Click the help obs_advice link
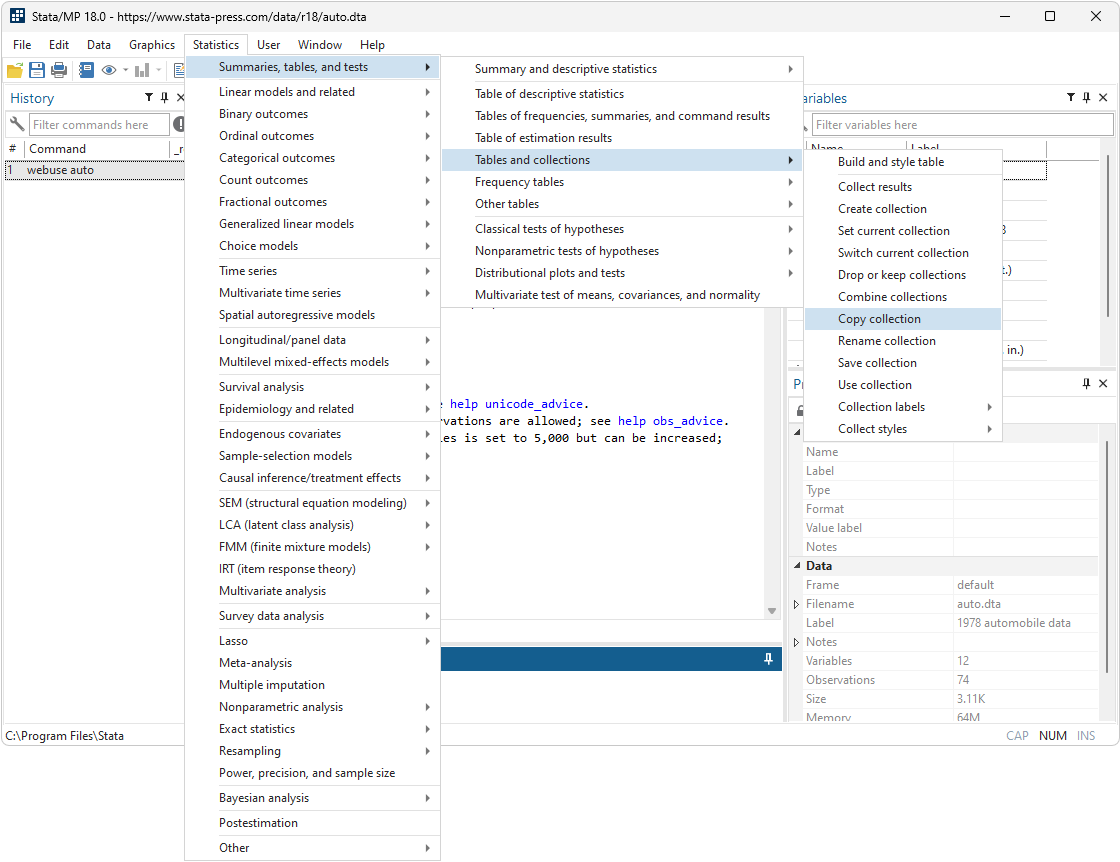1120x862 pixels. coord(670,421)
